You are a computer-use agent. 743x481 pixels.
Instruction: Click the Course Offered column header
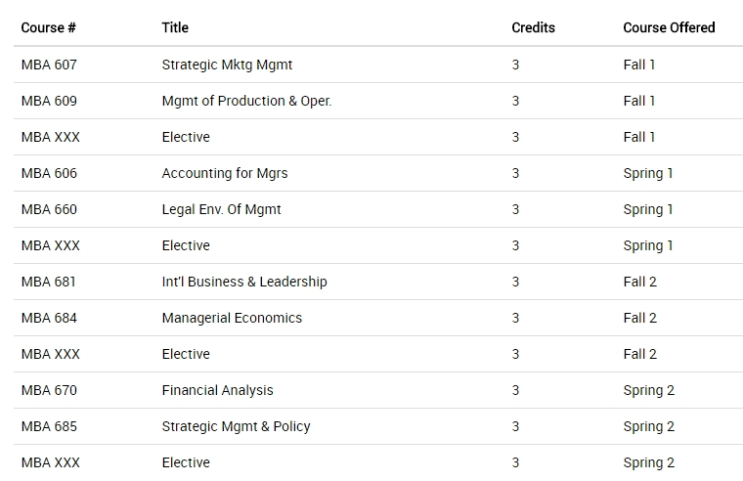(669, 27)
